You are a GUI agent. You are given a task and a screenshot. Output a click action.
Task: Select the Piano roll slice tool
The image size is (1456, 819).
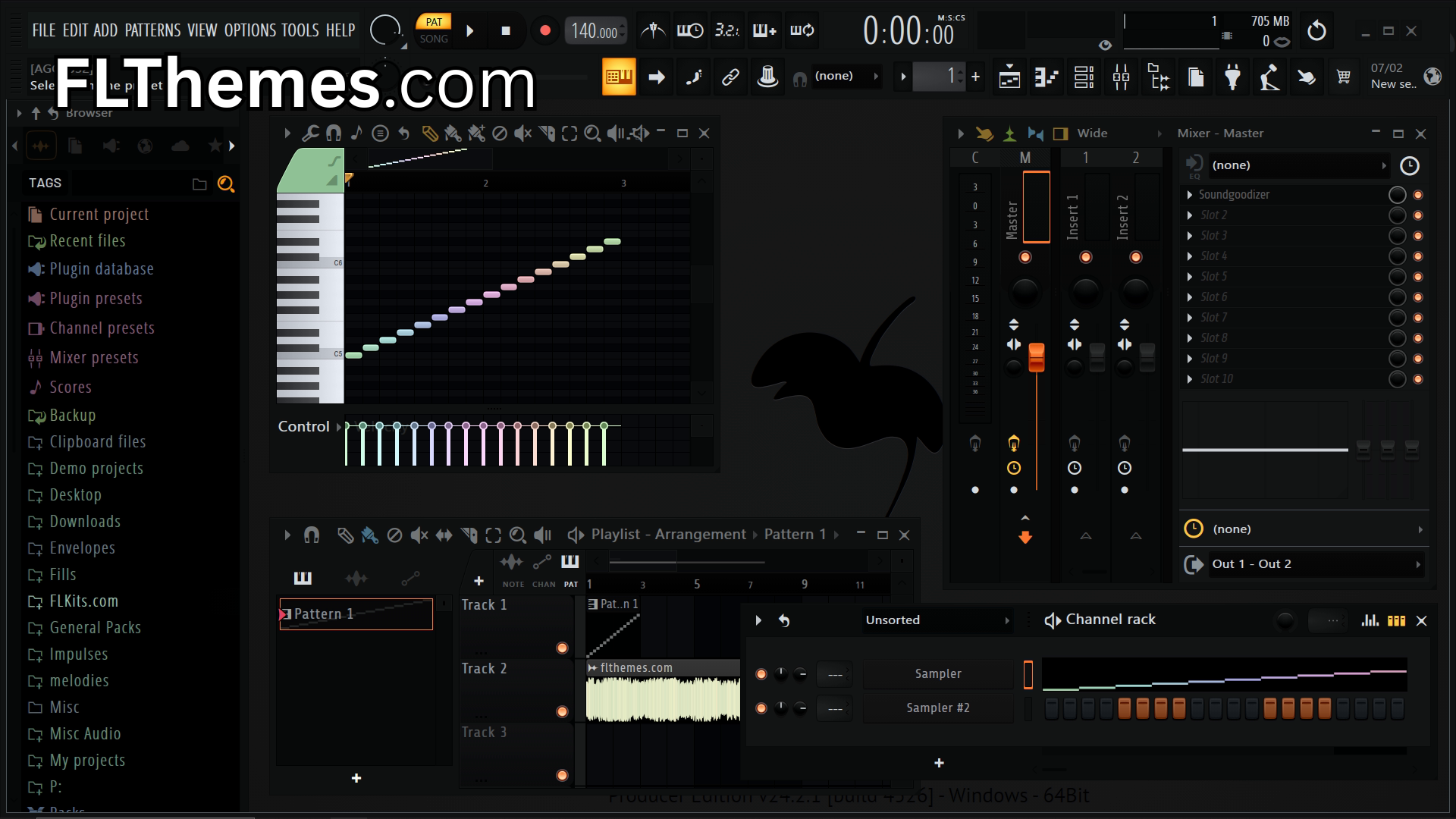(546, 133)
